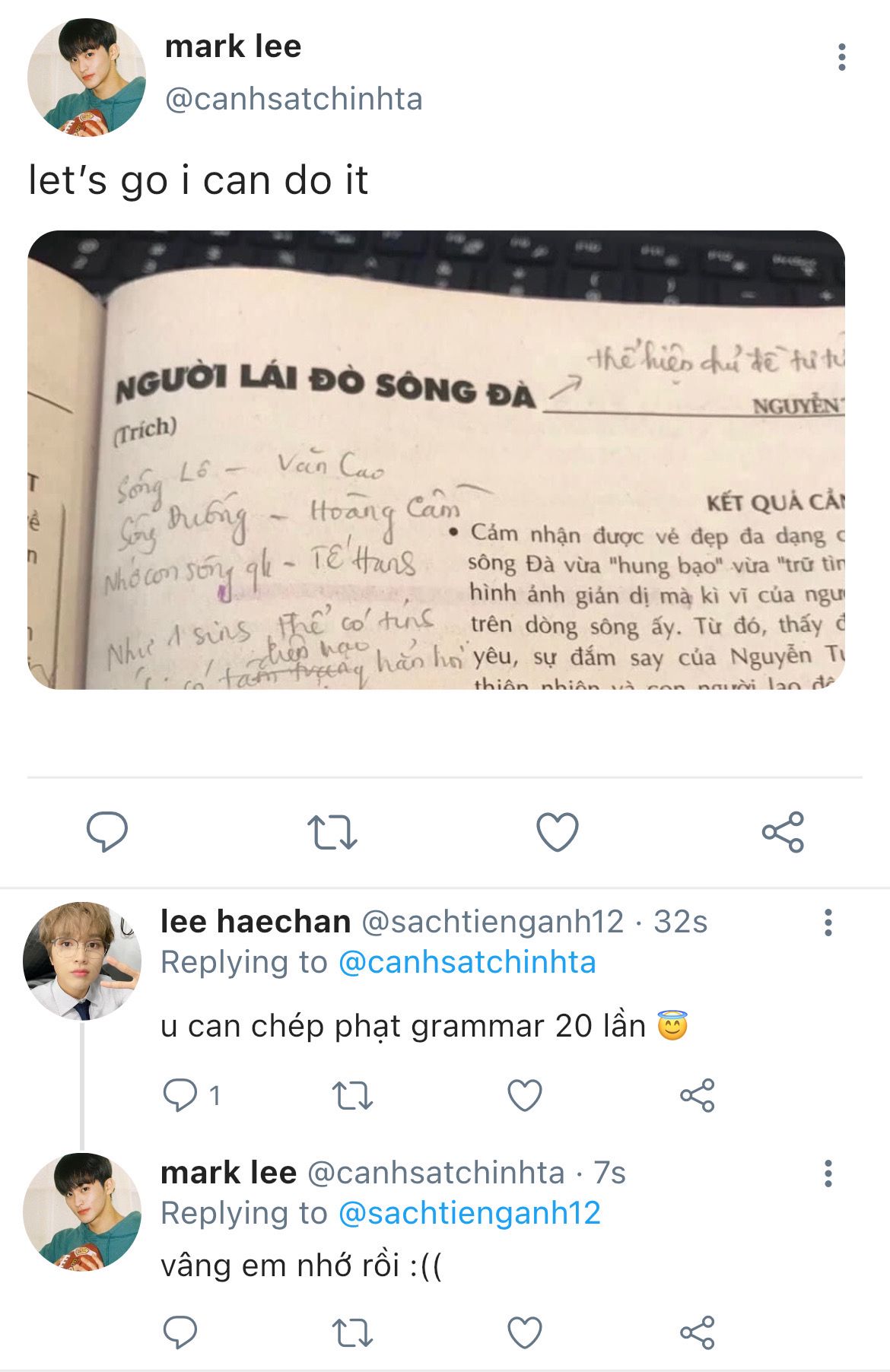This screenshot has width=890, height=1372.
Task: Retweet the main mark lee tweet
Action: click(332, 831)
